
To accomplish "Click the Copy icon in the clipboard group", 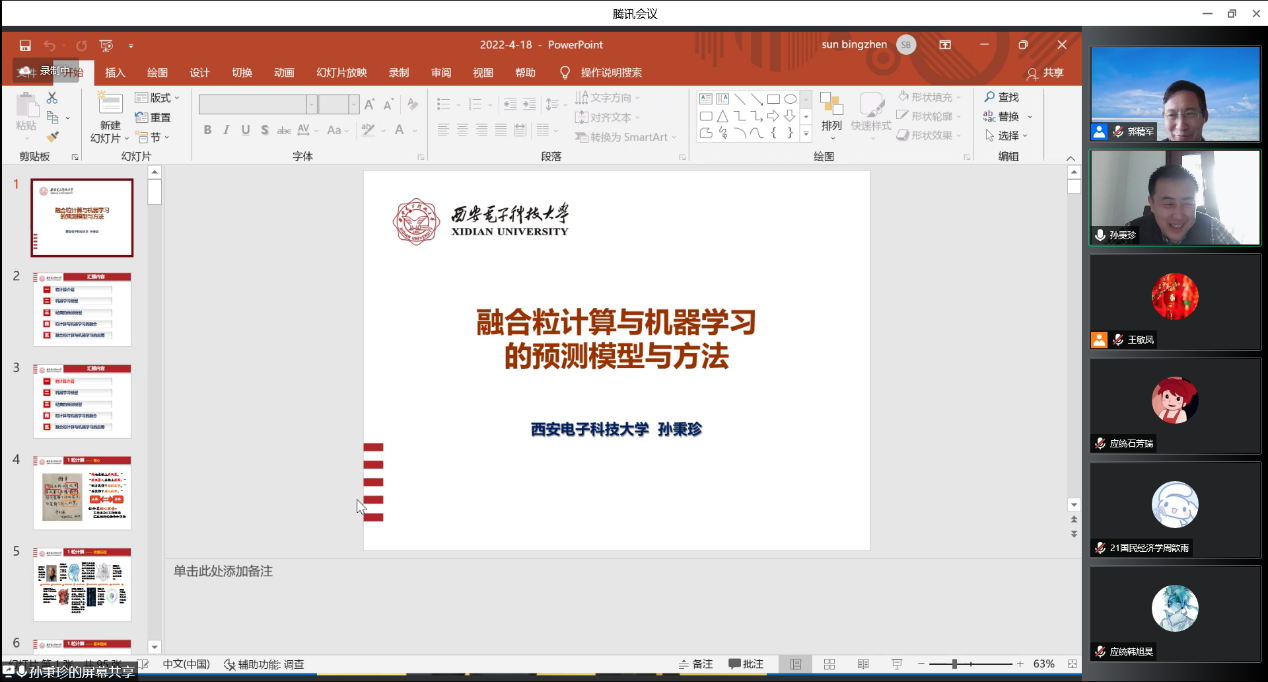I will [x=52, y=117].
